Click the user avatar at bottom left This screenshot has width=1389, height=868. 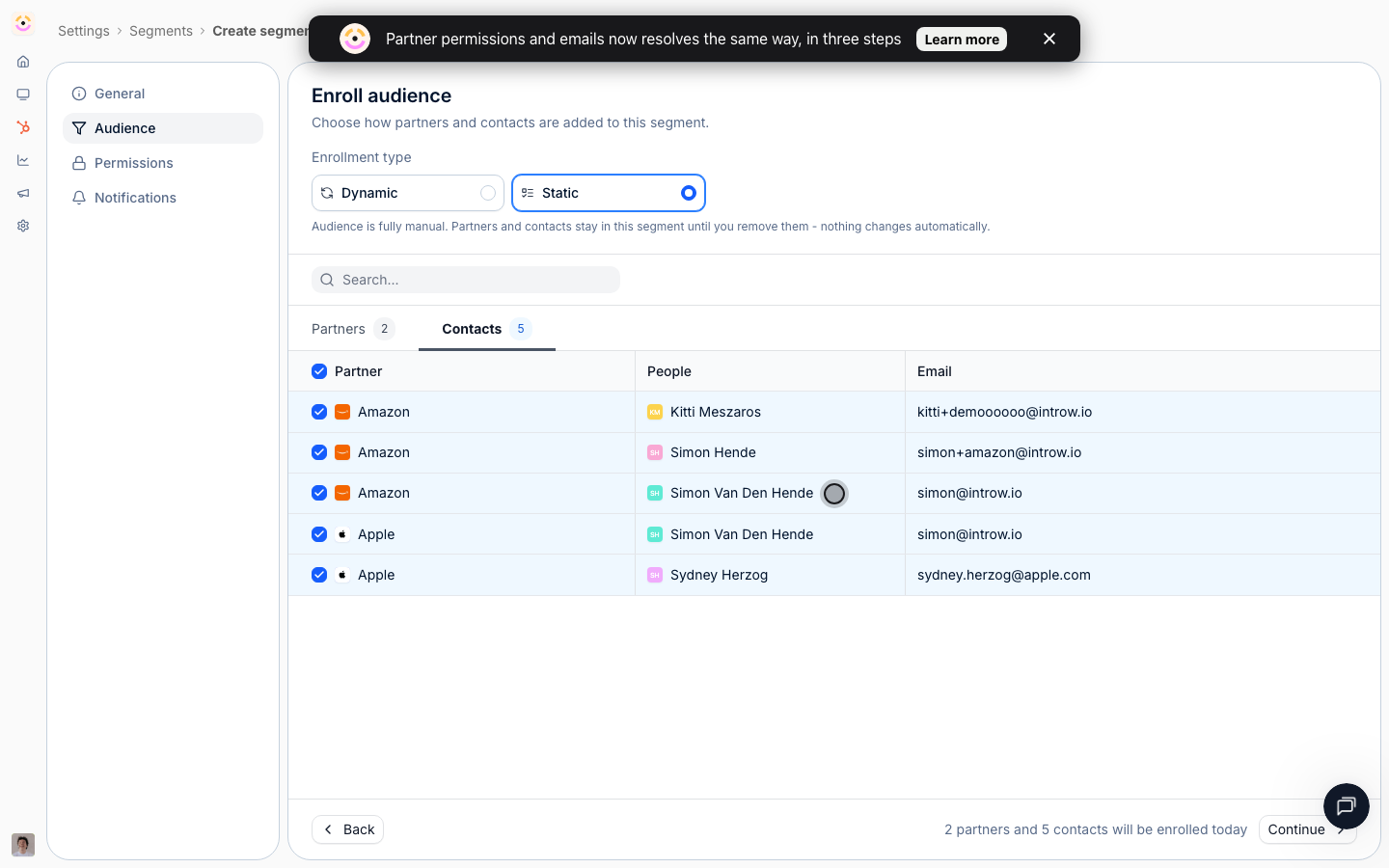coord(23,845)
